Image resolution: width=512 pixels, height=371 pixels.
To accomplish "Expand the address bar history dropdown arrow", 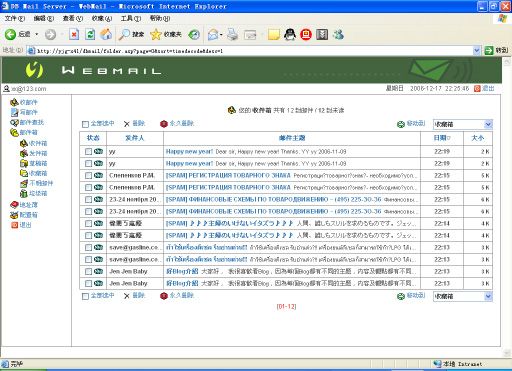I will (x=477, y=51).
